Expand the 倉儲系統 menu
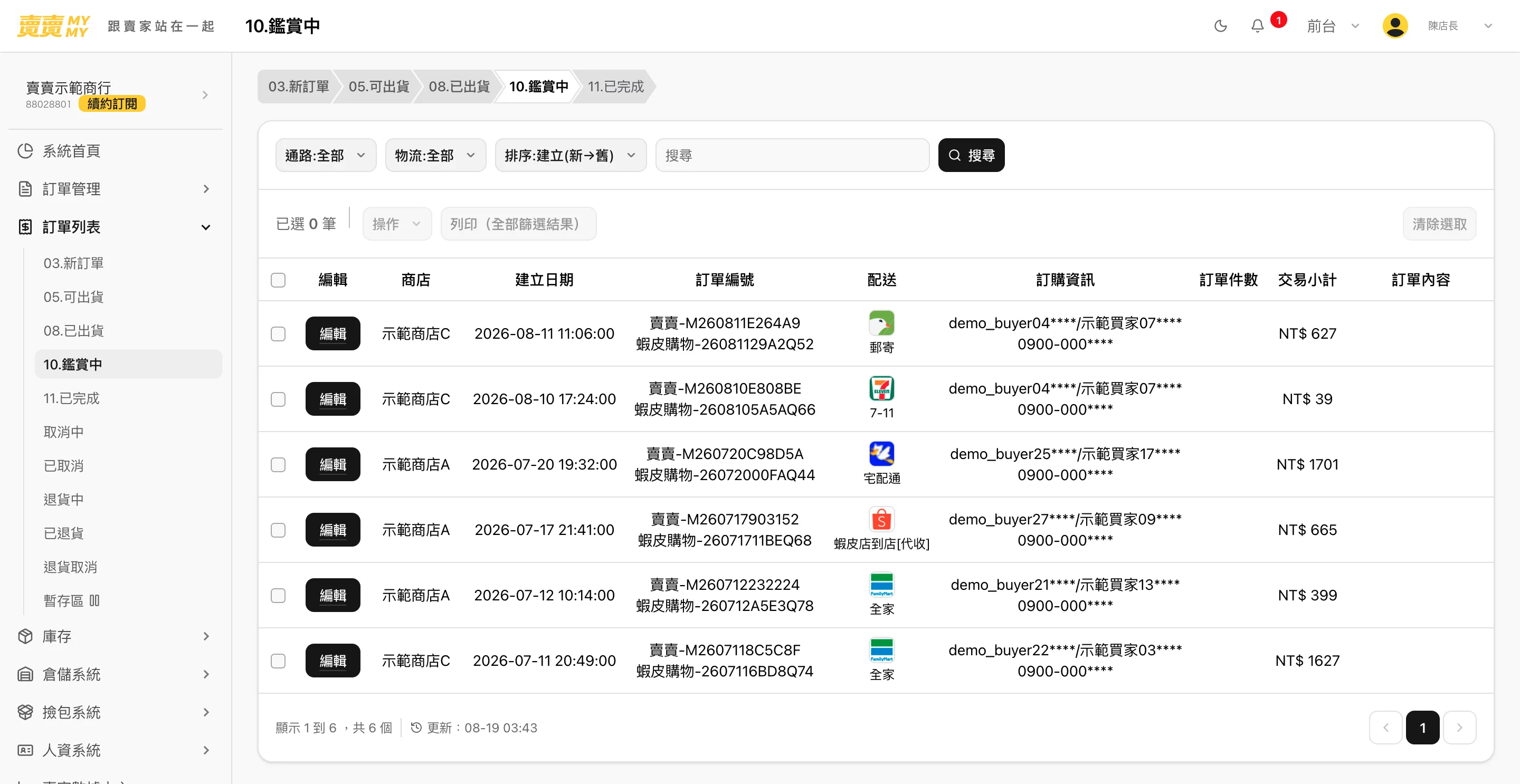The width and height of the screenshot is (1520, 784). 206,674
